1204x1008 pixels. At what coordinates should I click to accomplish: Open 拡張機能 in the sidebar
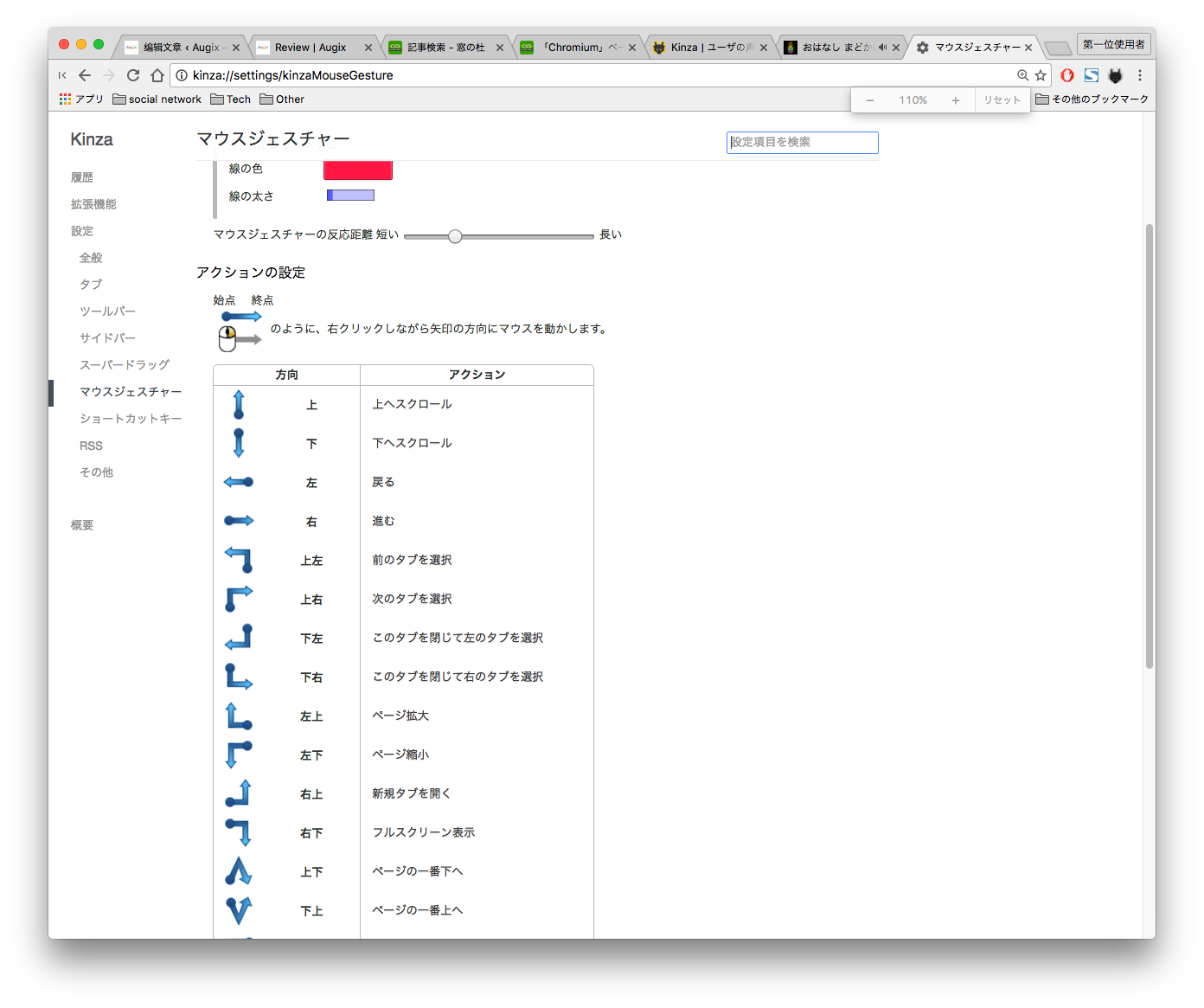pyautogui.click(x=93, y=204)
